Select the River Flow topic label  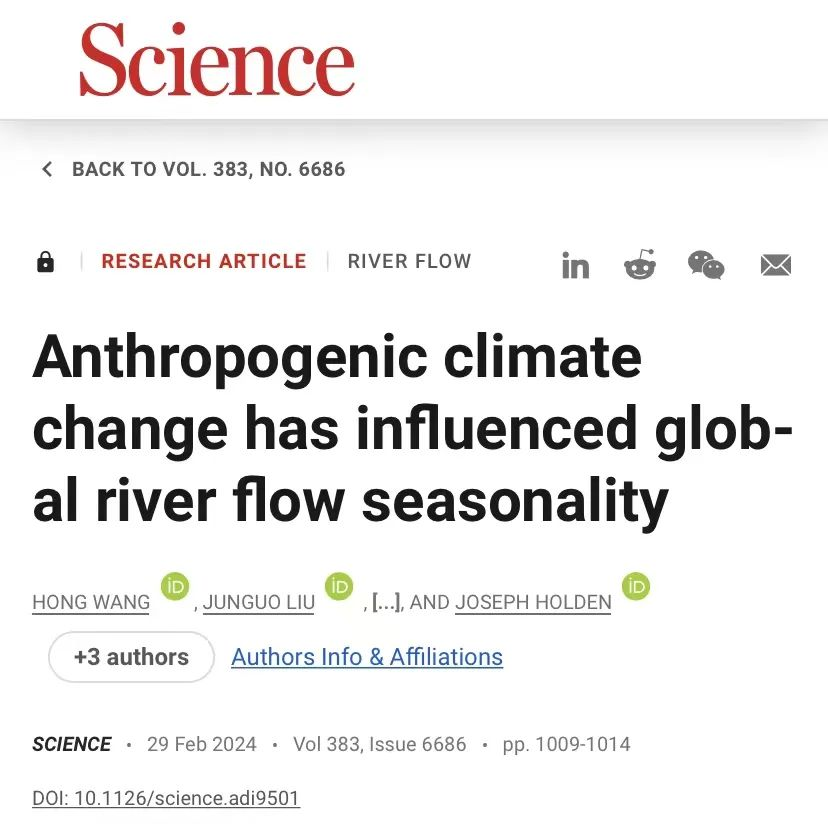pos(409,261)
